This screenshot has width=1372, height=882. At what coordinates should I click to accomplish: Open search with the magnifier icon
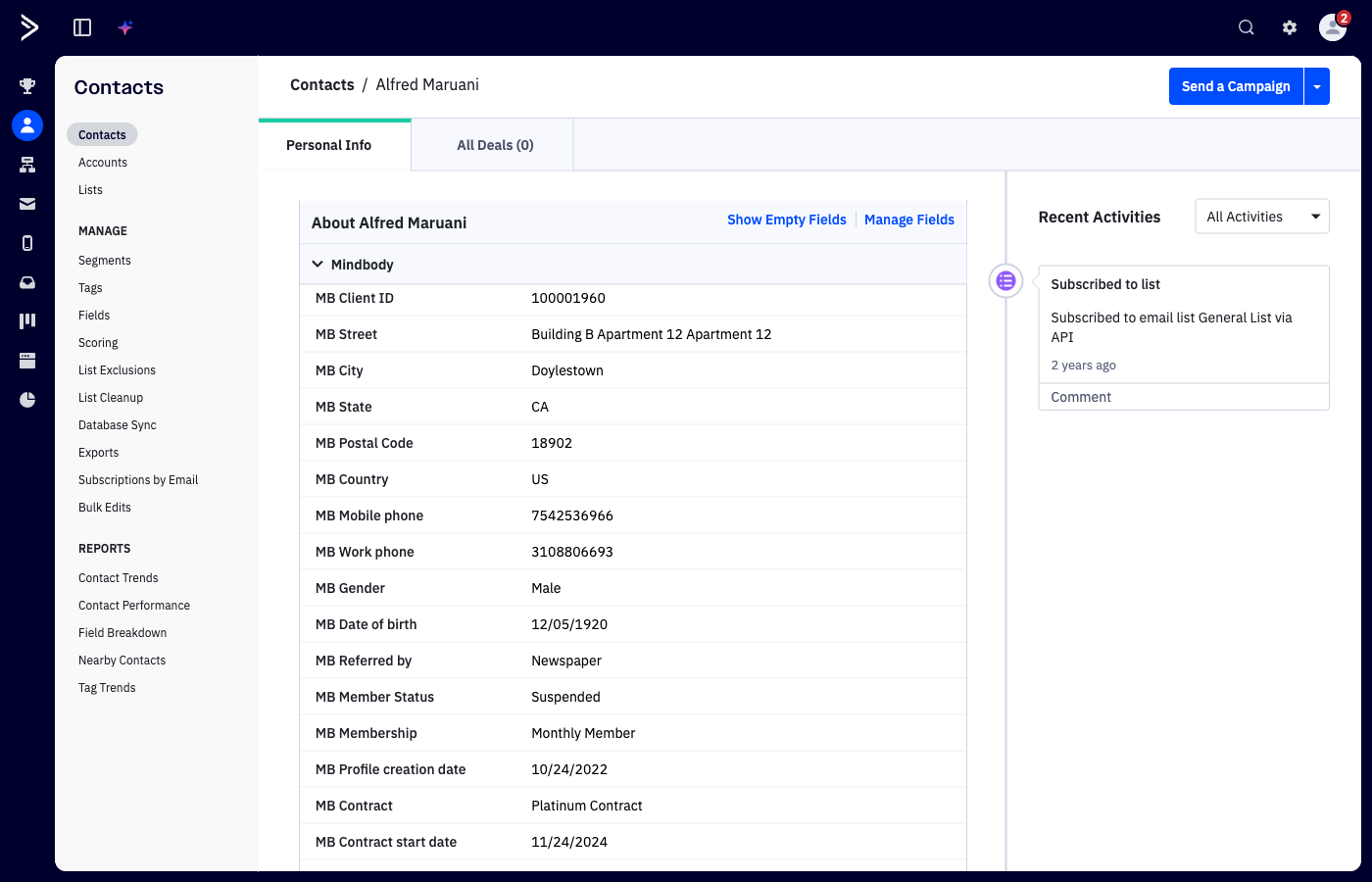pyautogui.click(x=1246, y=27)
